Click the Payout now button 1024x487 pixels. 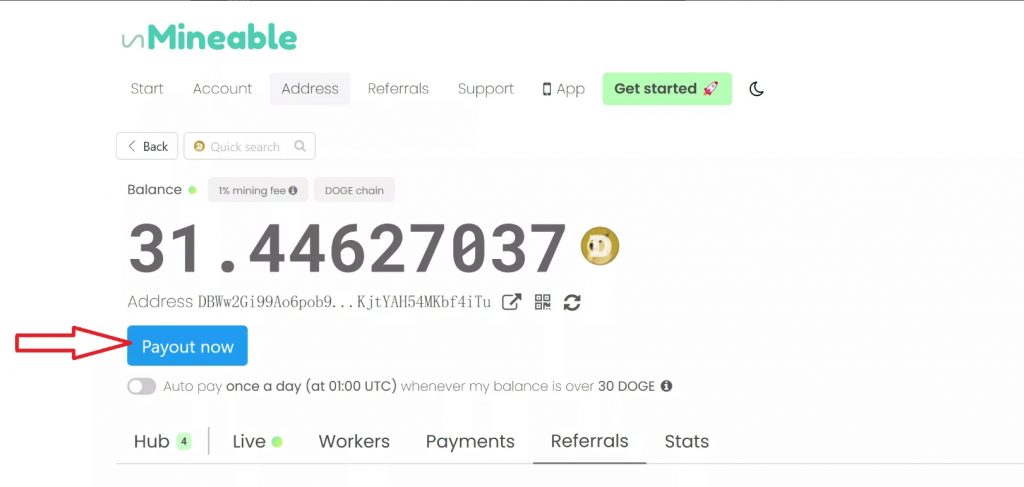coord(187,346)
